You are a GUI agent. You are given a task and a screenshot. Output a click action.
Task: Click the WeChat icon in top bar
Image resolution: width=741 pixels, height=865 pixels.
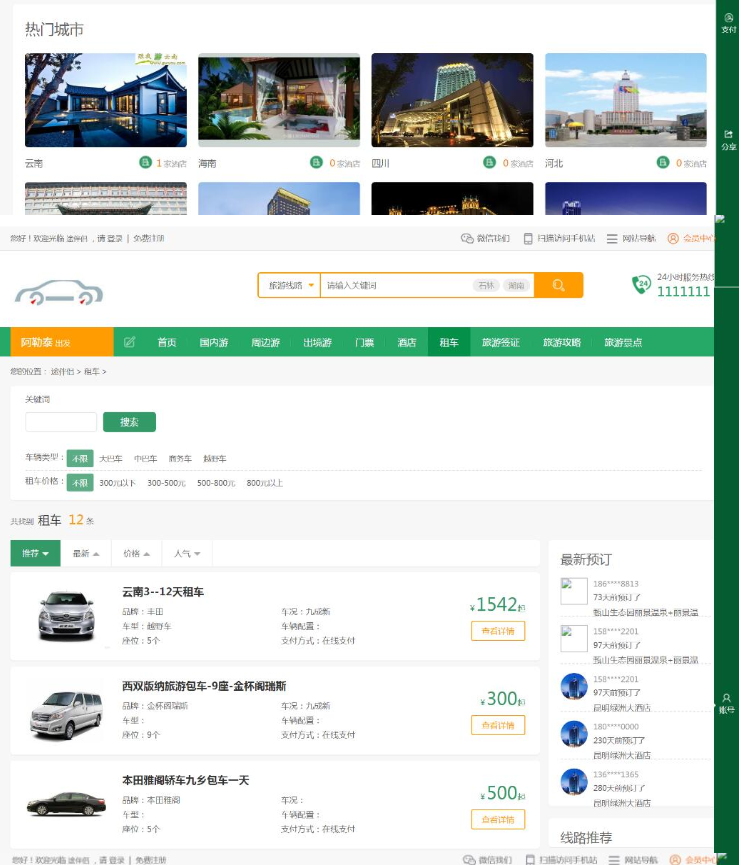(x=467, y=238)
